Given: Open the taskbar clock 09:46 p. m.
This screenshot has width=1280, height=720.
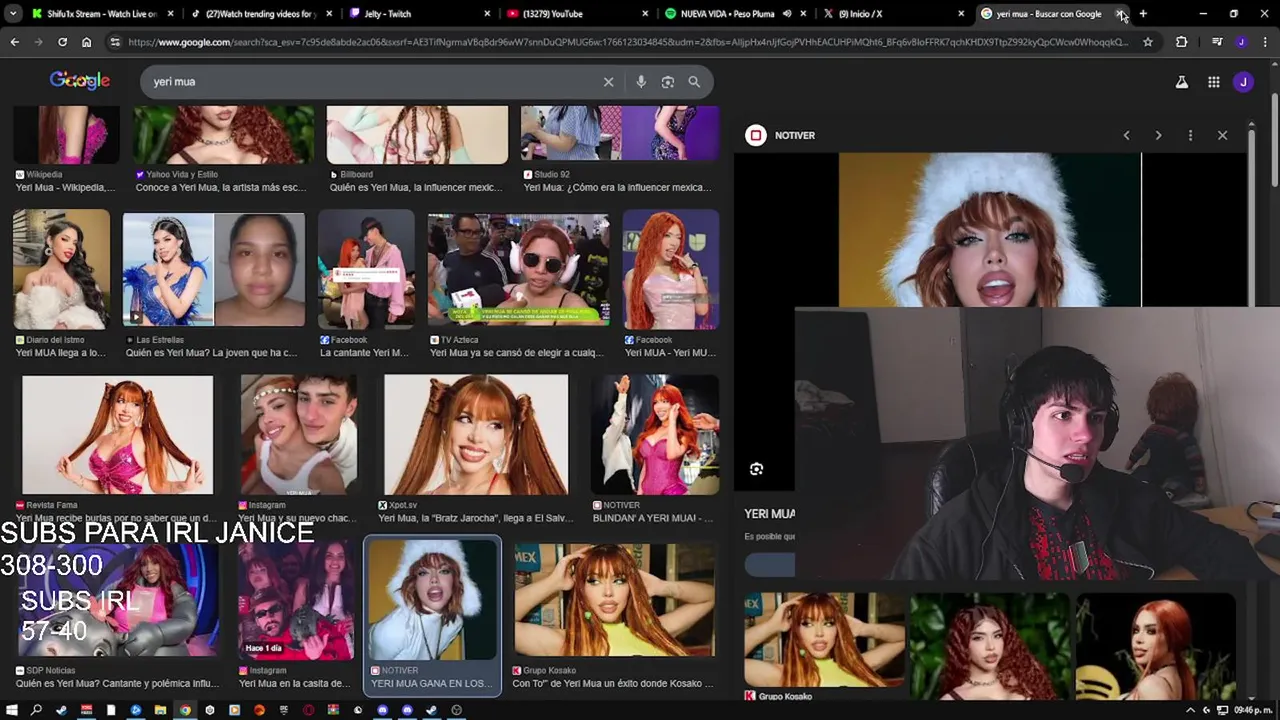Looking at the screenshot, I should [x=1252, y=710].
